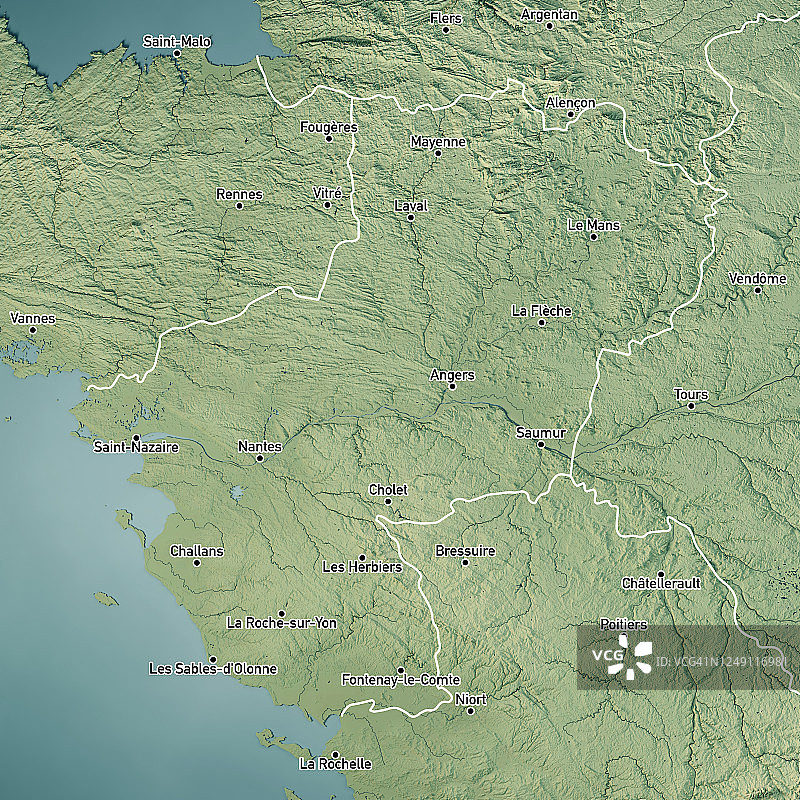
Task: Click the Châtellerault city label
Action: [x=661, y=583]
